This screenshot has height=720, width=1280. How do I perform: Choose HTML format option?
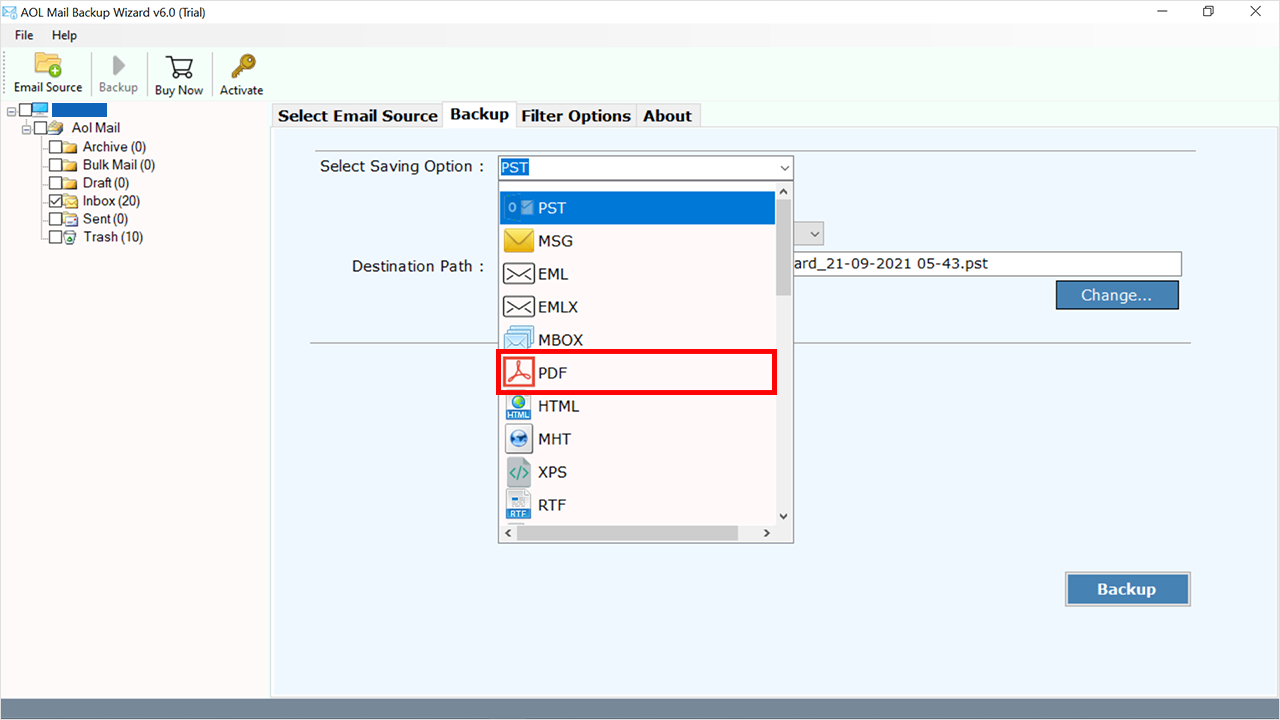(637, 406)
